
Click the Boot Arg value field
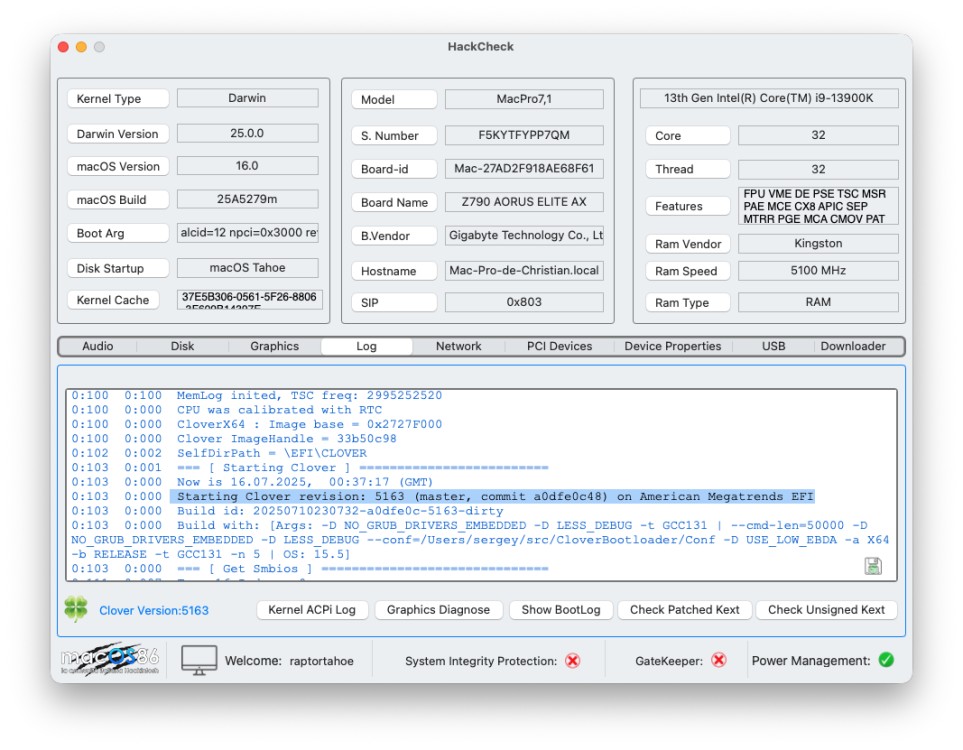tap(248, 233)
